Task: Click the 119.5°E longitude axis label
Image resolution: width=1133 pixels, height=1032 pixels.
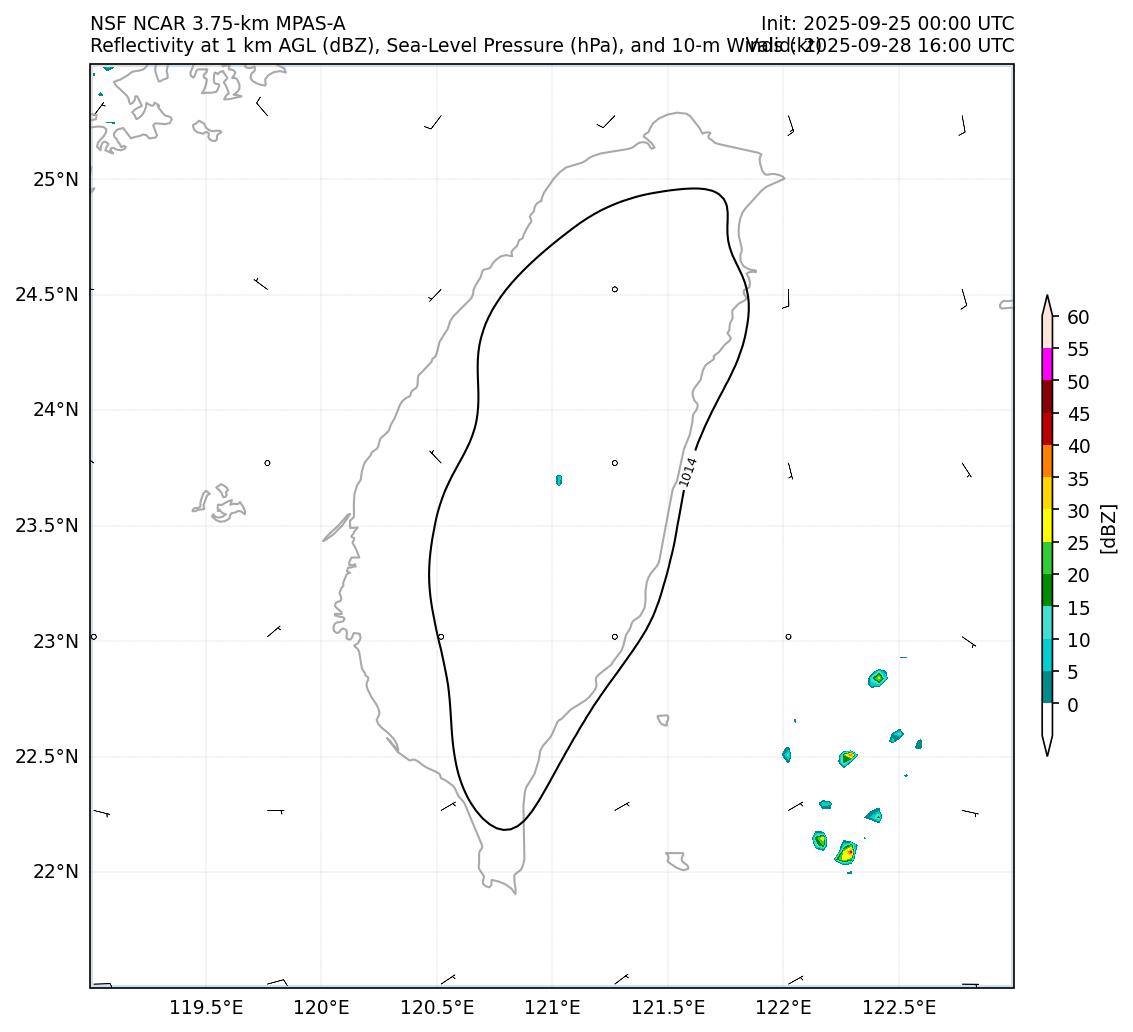Action: 206,1007
